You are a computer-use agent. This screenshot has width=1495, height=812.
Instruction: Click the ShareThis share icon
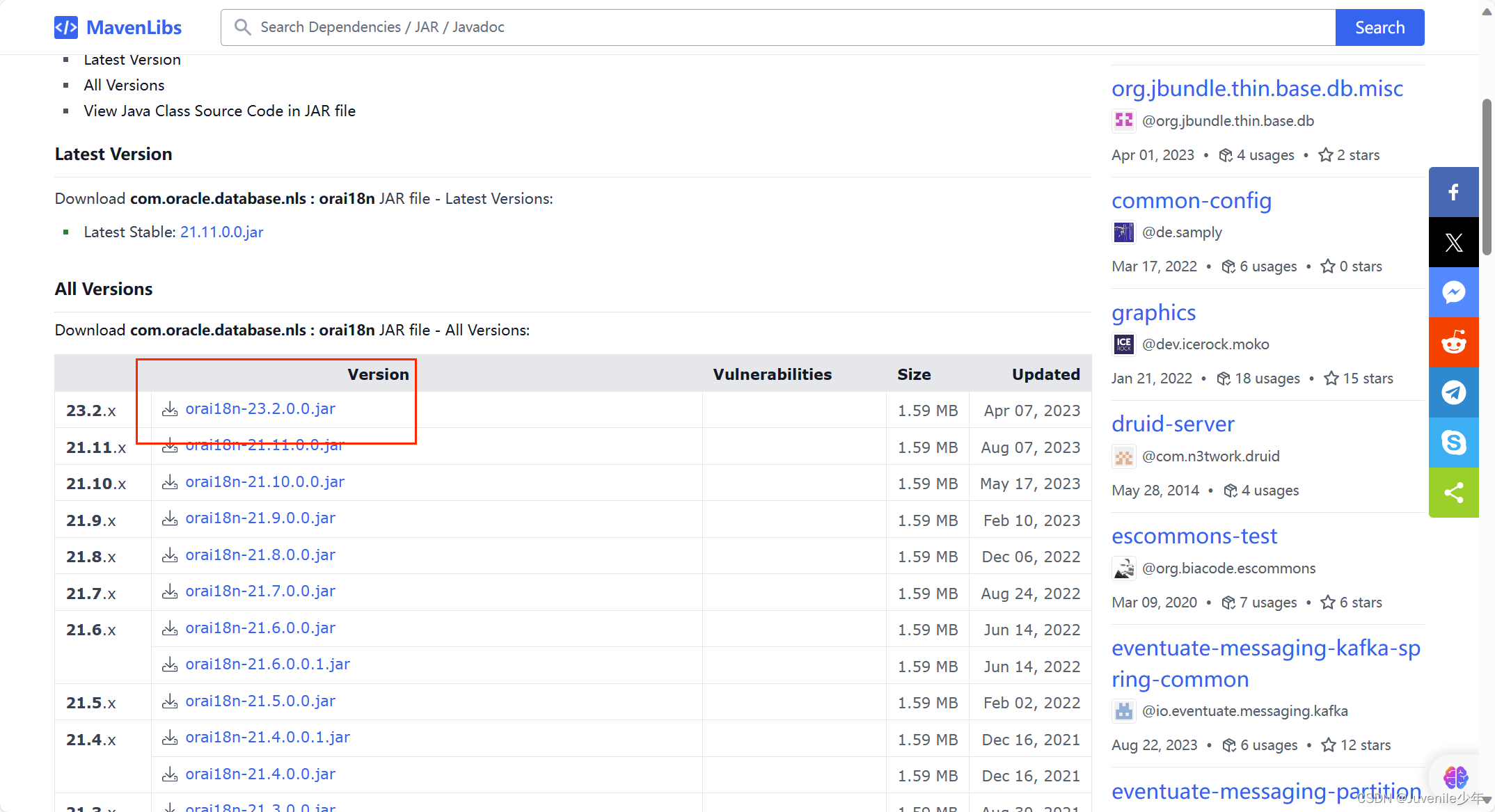(x=1455, y=493)
